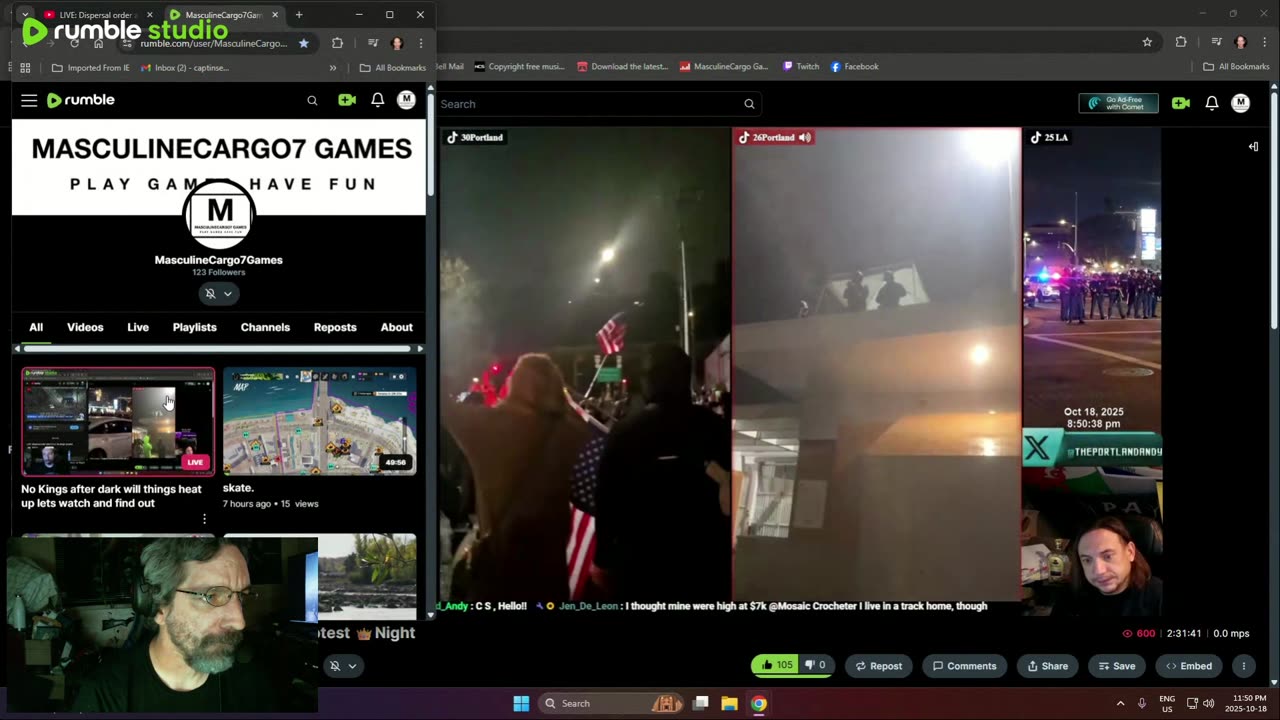Open All Bookmarks folder in background window

coord(1236,66)
